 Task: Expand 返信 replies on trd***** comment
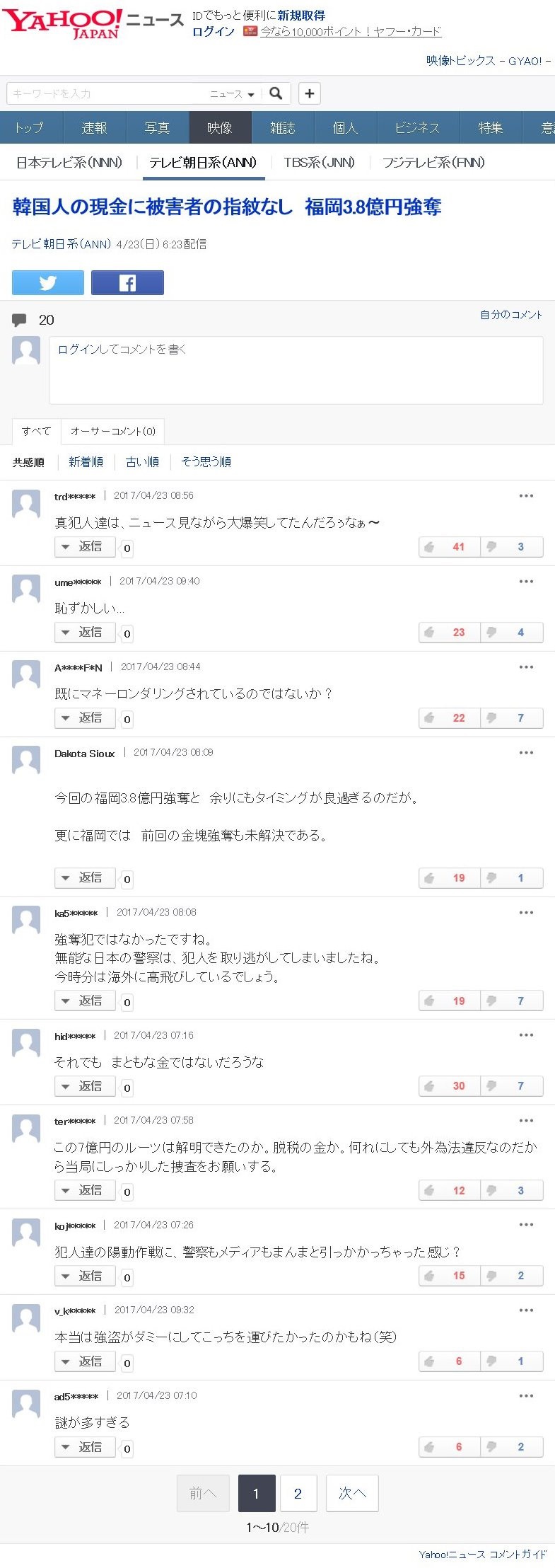85,547
